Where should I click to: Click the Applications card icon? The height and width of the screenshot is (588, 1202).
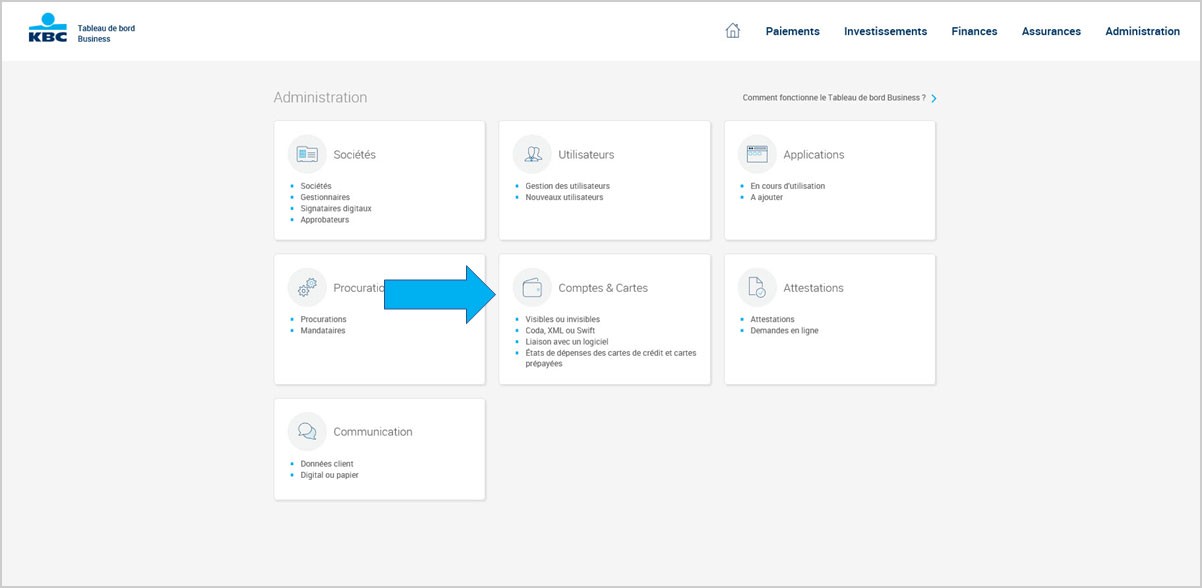tap(757, 154)
